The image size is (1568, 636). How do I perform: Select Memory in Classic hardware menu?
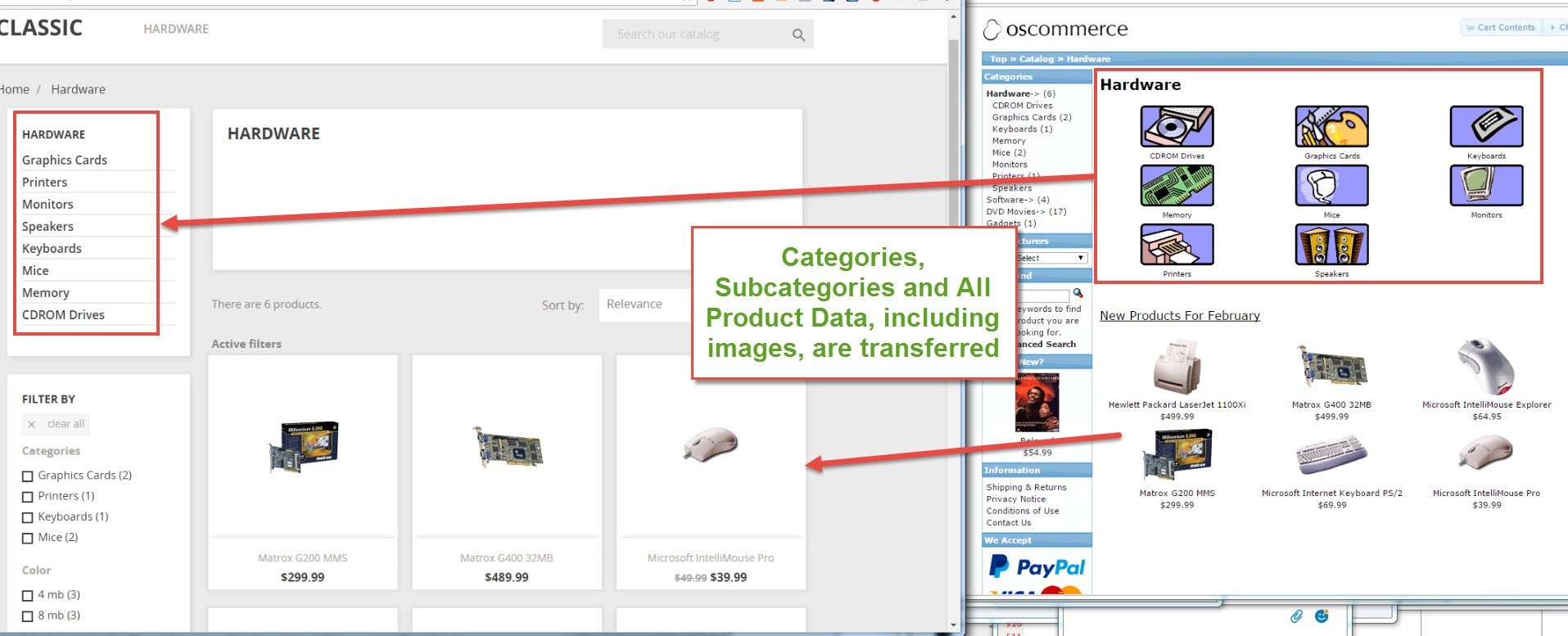click(46, 292)
